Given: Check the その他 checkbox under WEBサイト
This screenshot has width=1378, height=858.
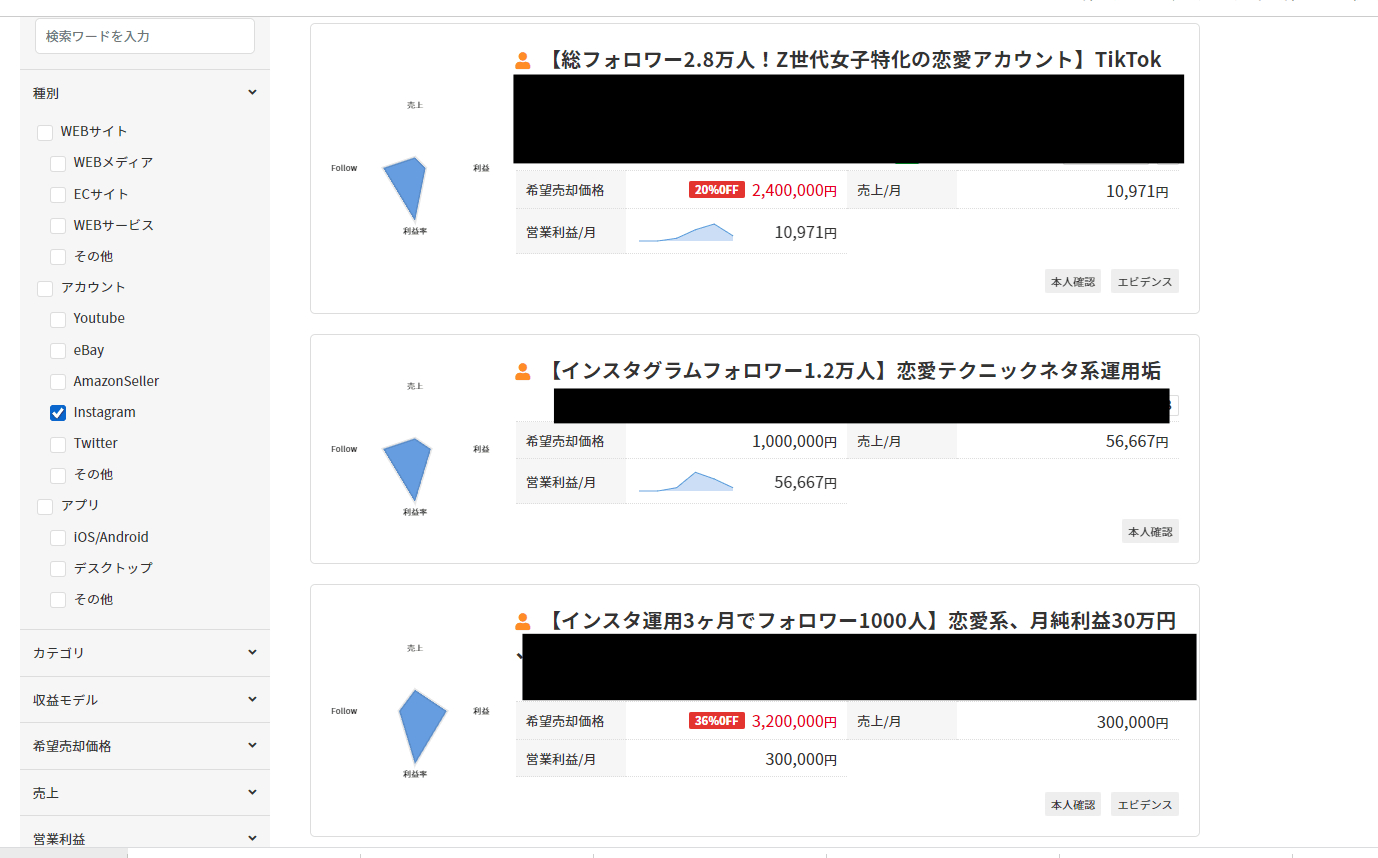Looking at the screenshot, I should [x=58, y=257].
